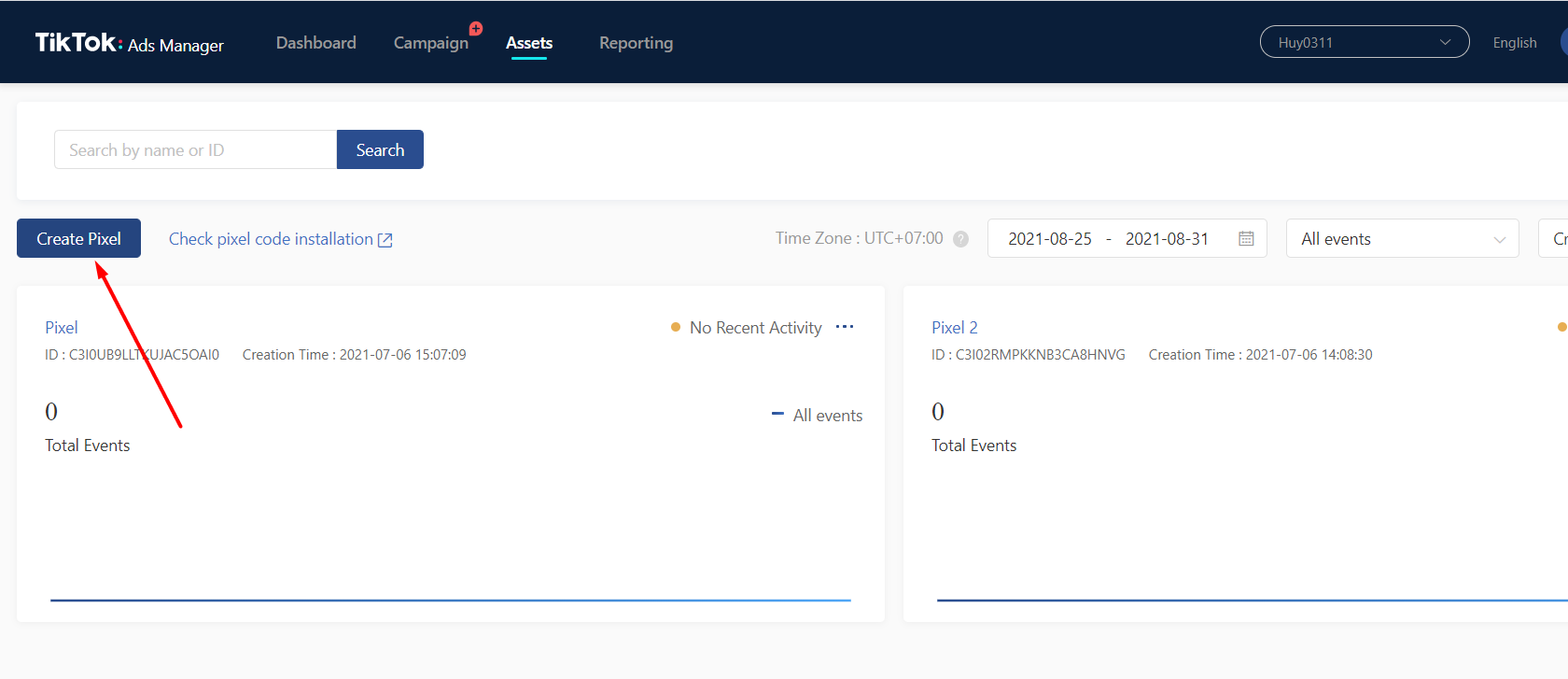Switch language via English selector
This screenshot has width=1568, height=679.
point(1515,43)
